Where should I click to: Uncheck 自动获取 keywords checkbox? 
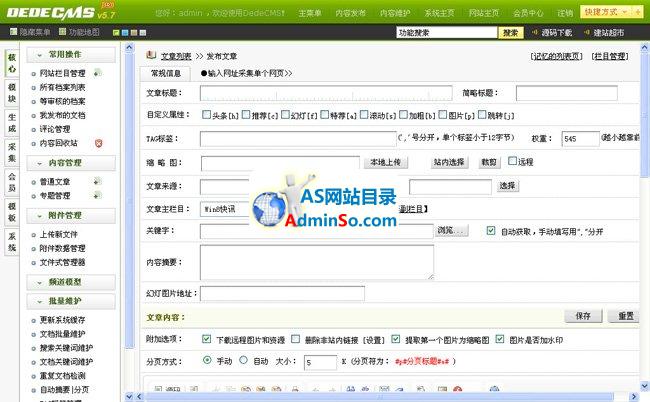[x=491, y=230]
